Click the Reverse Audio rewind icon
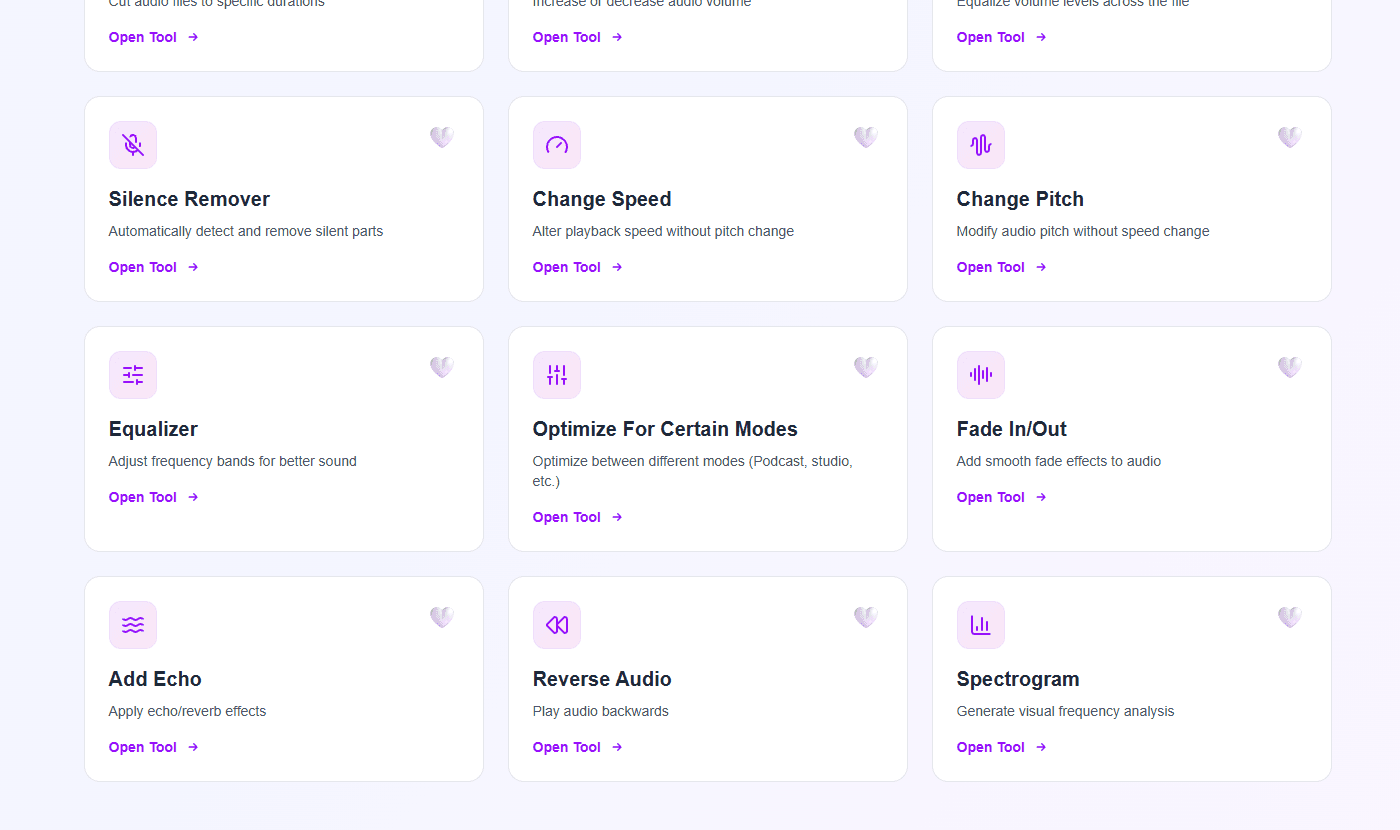1400x830 pixels. [x=557, y=625]
